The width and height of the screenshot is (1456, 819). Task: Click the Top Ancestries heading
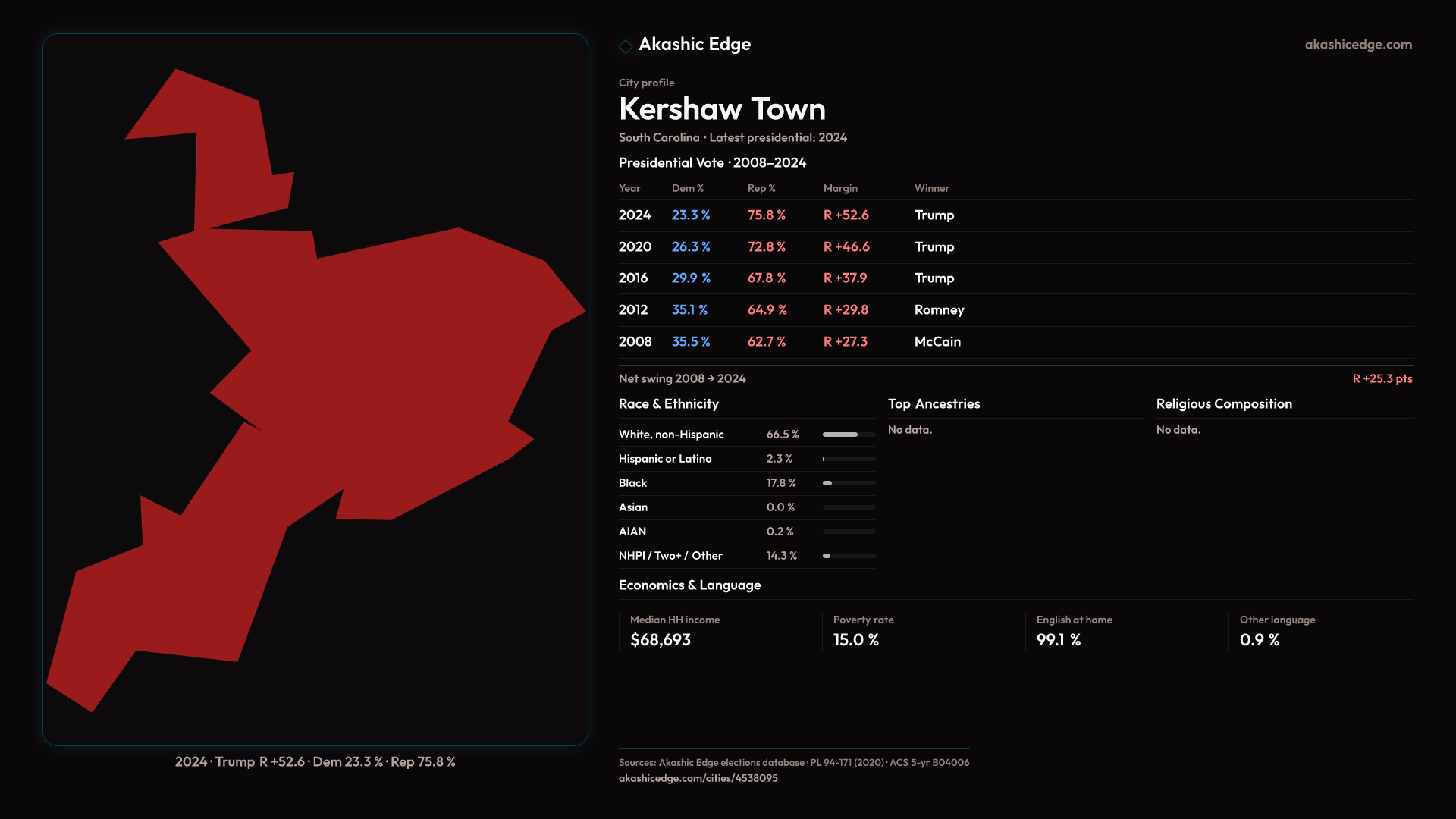[x=934, y=404]
